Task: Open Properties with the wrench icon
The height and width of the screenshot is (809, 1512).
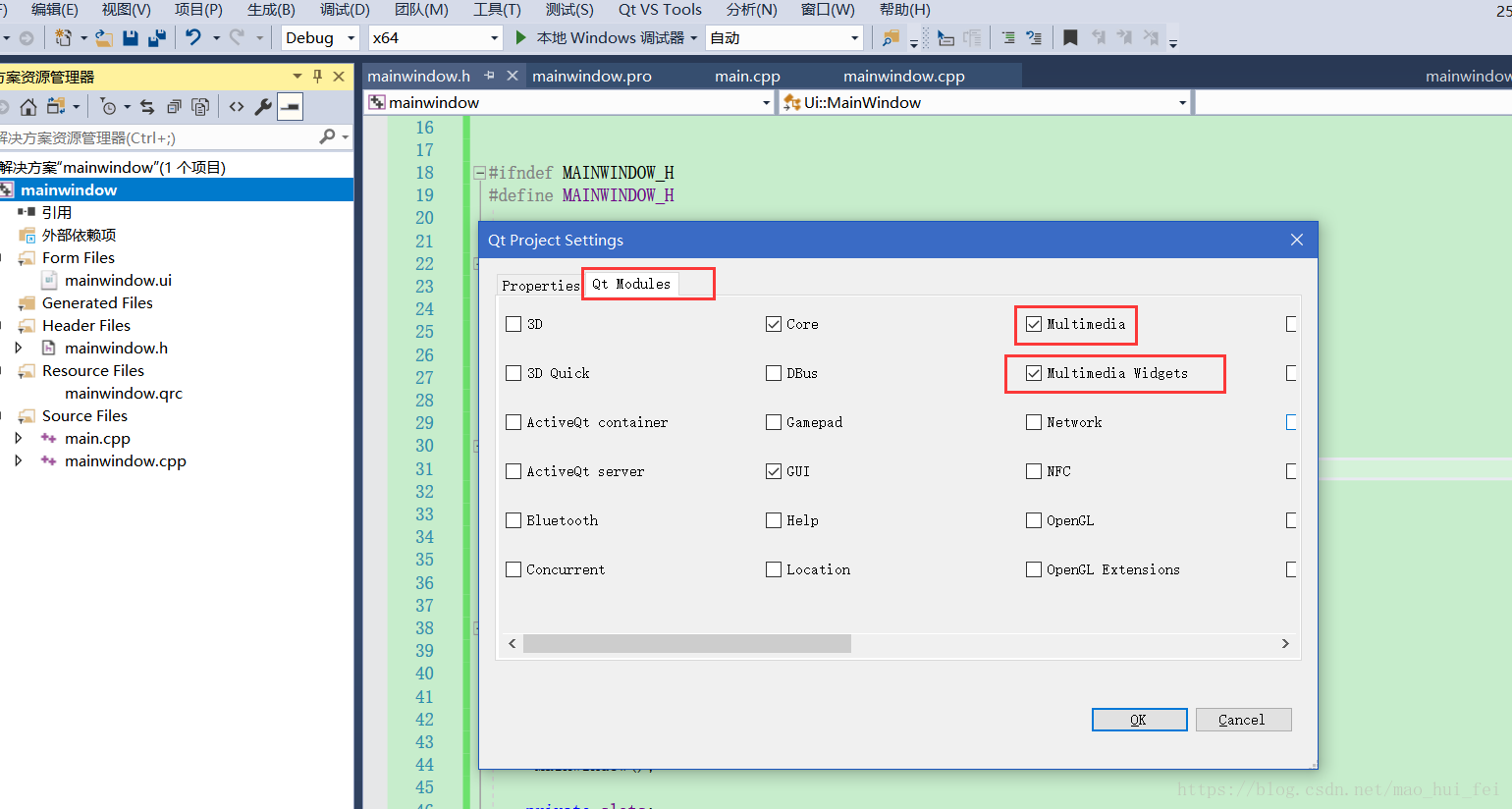Action: coord(263,106)
